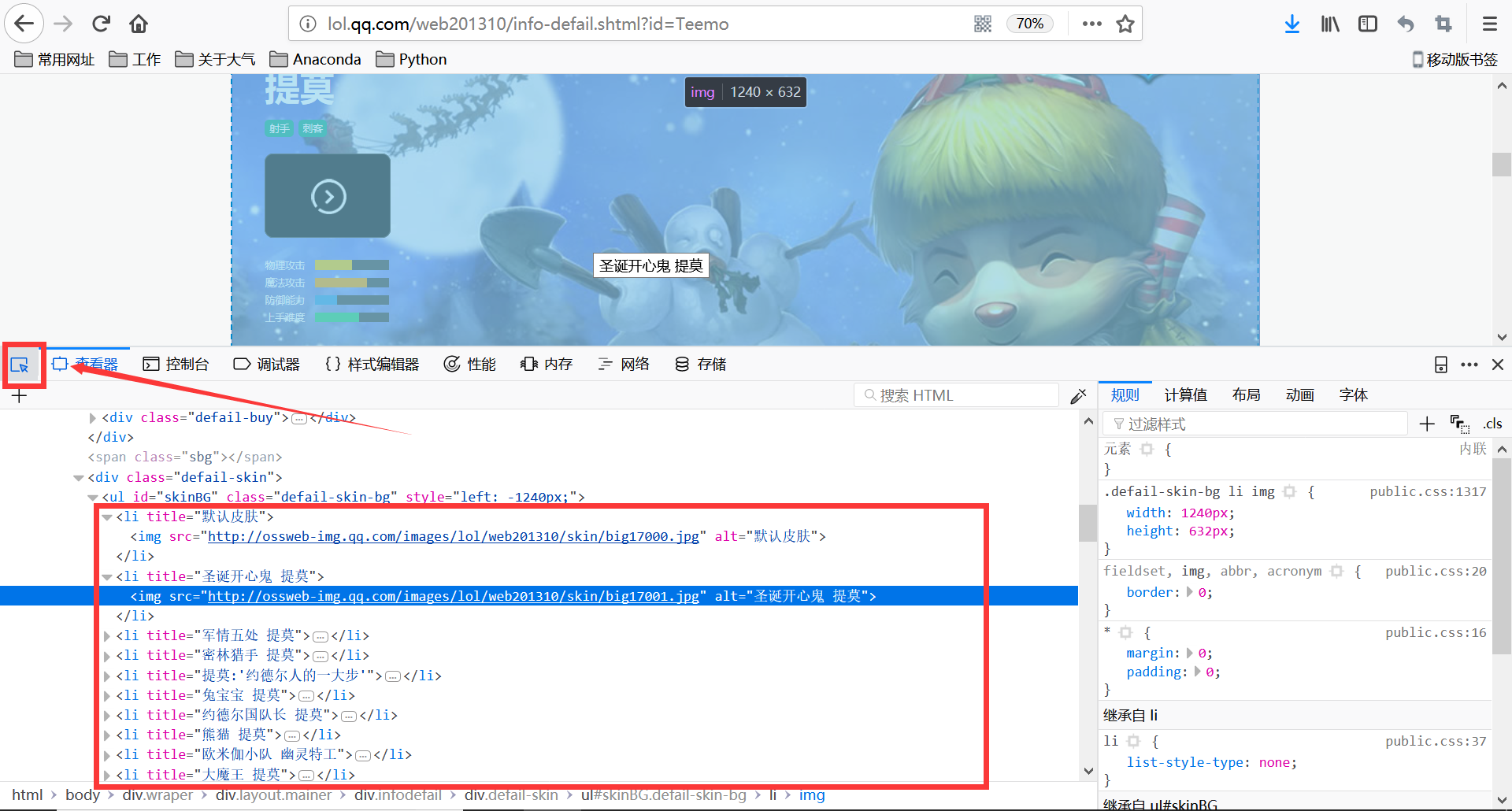Viewport: 1512px width, 811px height.
Task: Play the champion video thumbnail
Action: (328, 196)
